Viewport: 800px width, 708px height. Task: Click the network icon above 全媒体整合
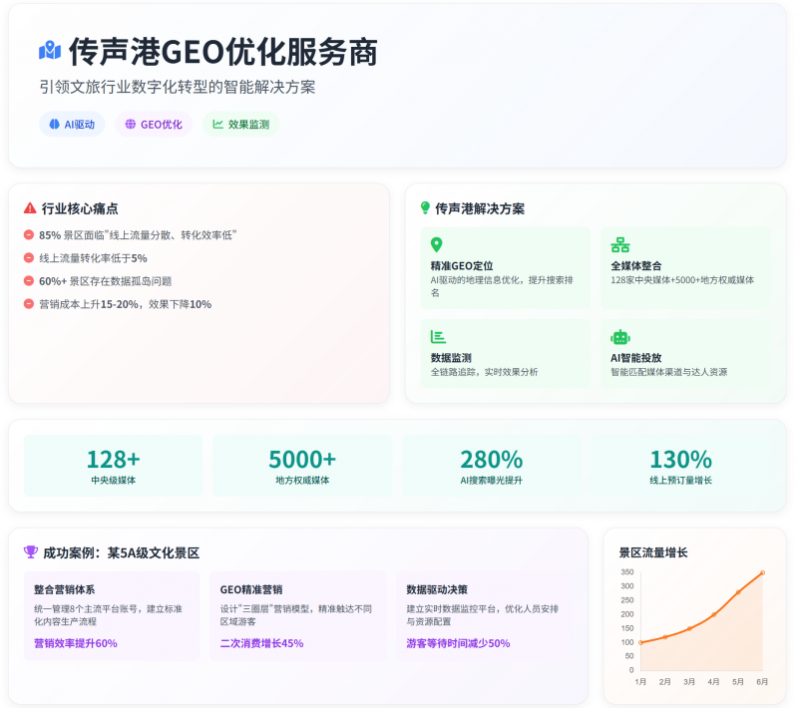(x=620, y=245)
